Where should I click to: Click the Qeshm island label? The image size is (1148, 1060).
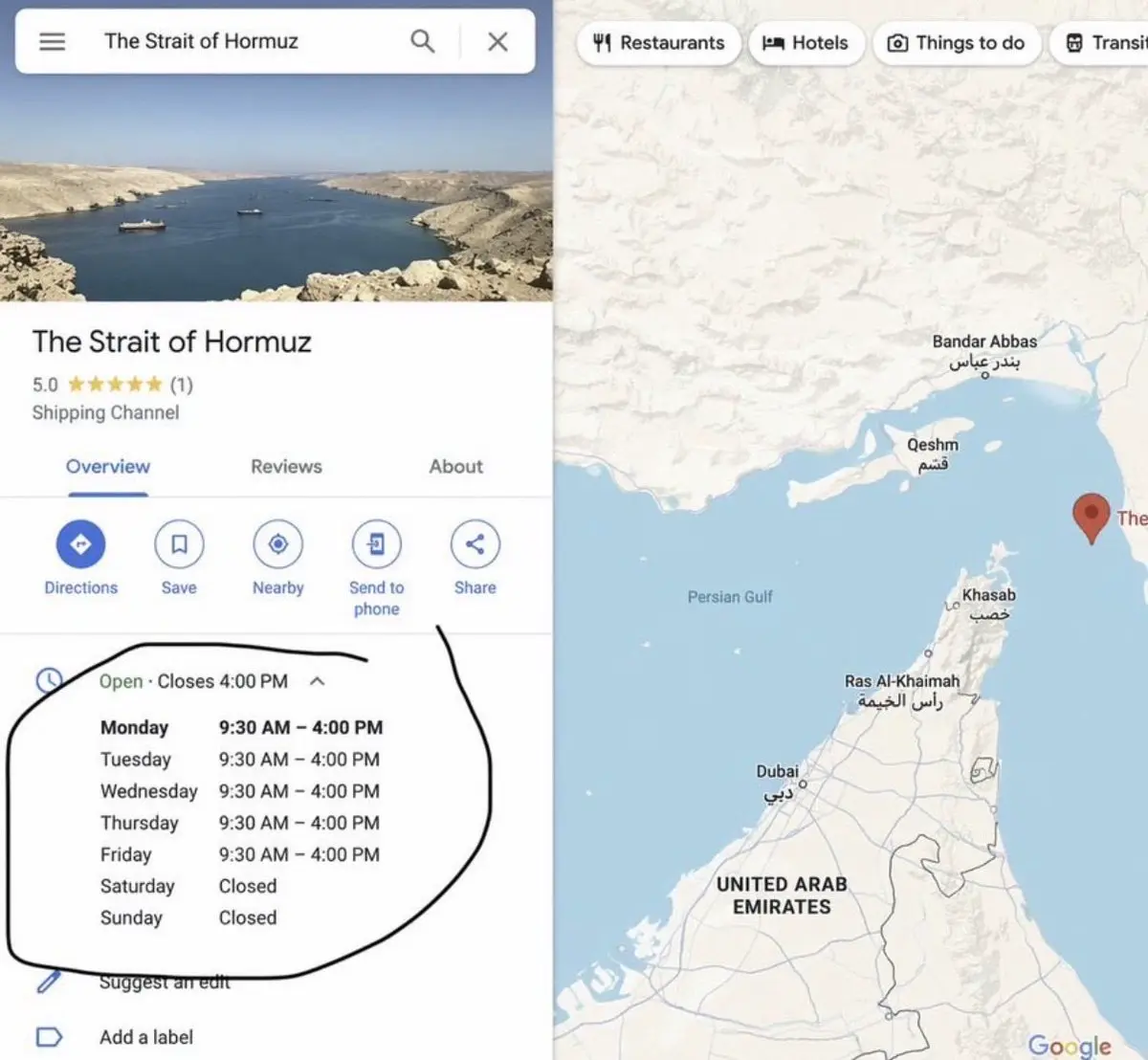pos(933,453)
